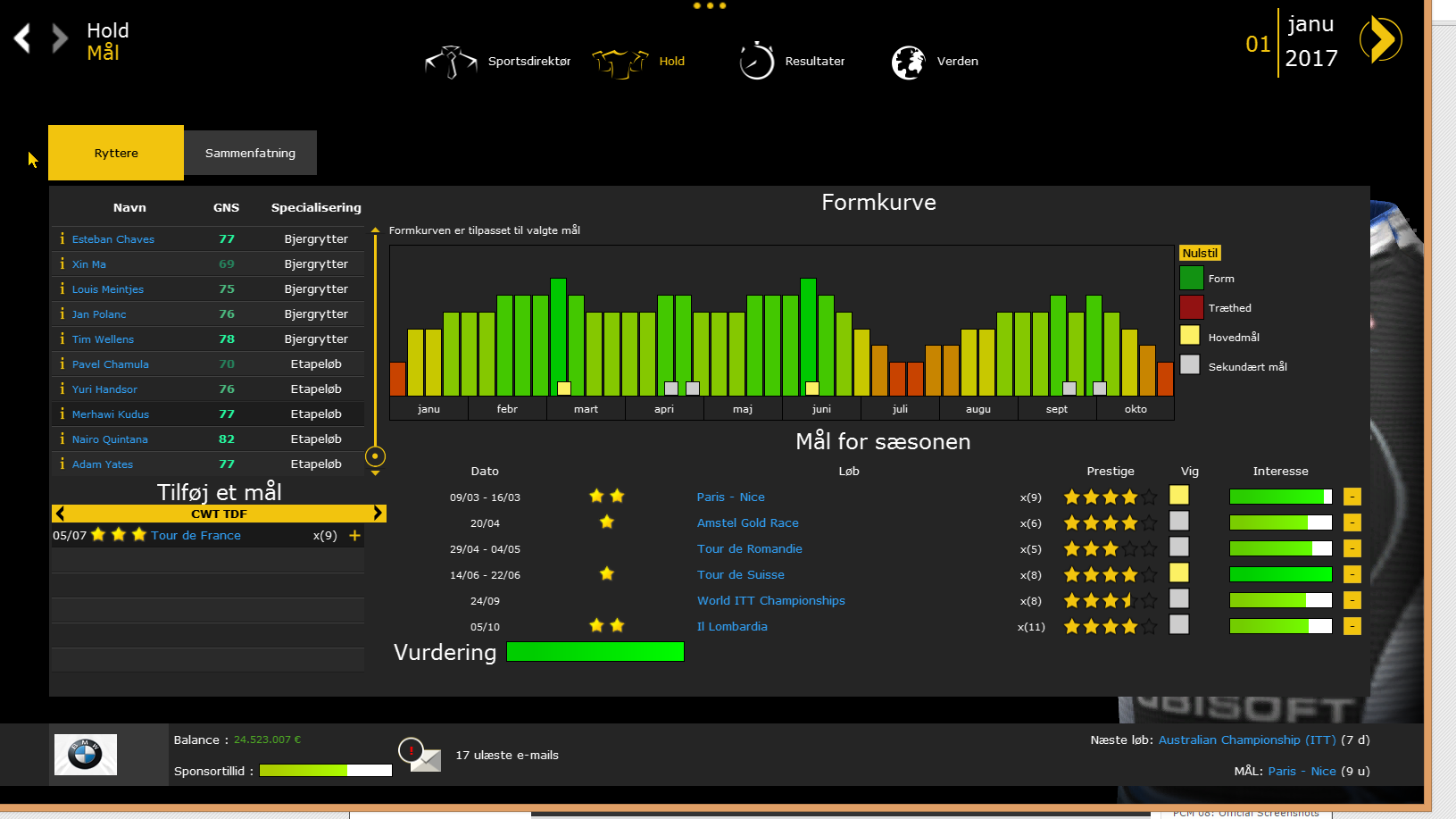
Task: Switch CWT TDF category to next
Action: tap(378, 514)
